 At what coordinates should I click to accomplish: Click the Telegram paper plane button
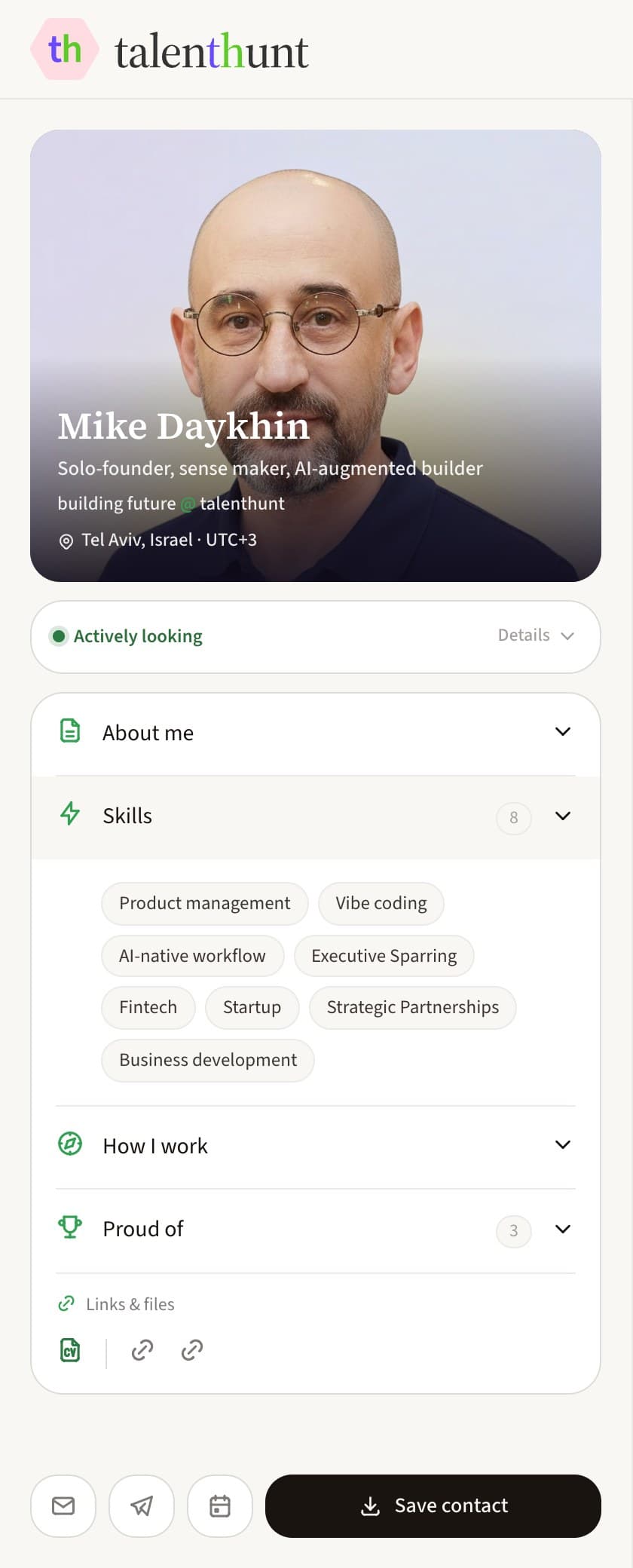click(142, 1505)
